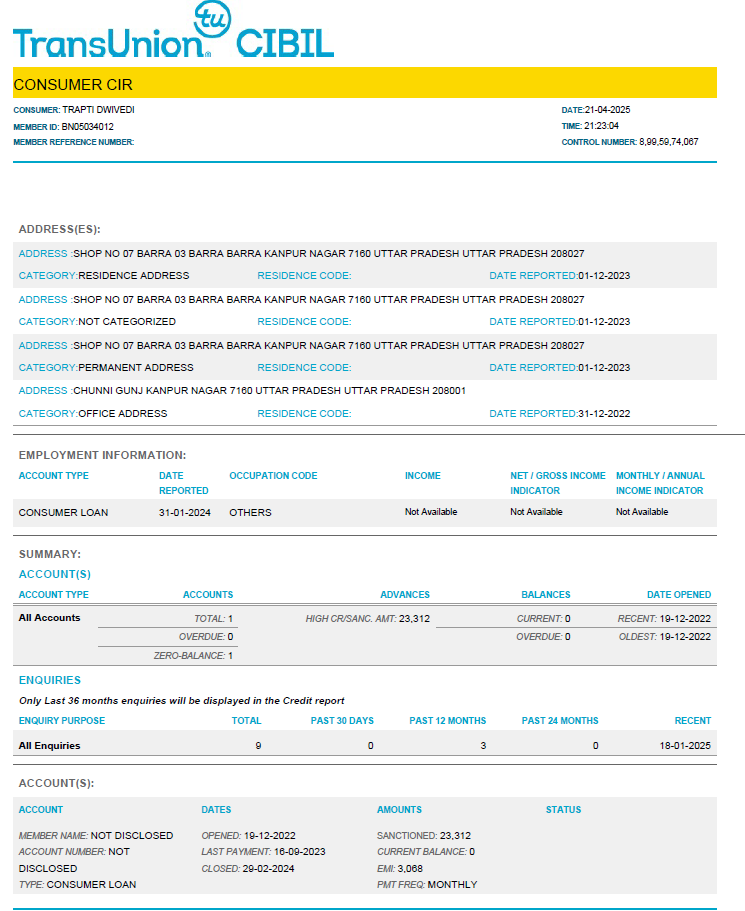
Task: Click ENQUIRY PURPOSE column header
Action: click(x=62, y=720)
